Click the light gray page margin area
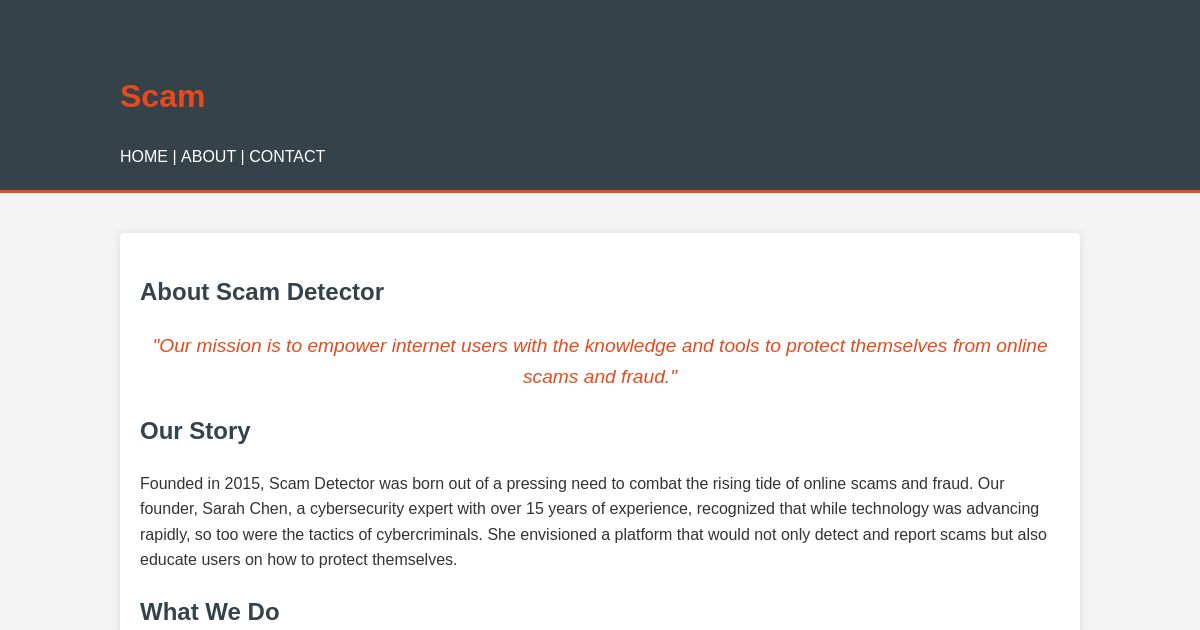 tap(60, 400)
